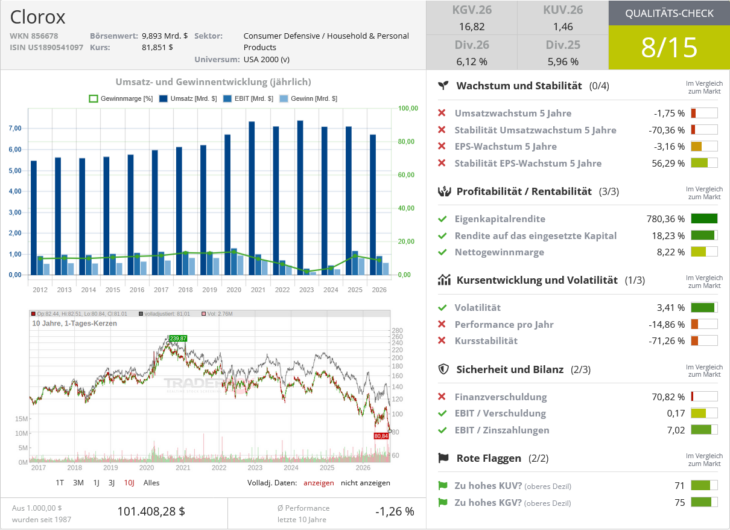Toggle Gewinn [Mrd. $] series in legend

click(308, 99)
